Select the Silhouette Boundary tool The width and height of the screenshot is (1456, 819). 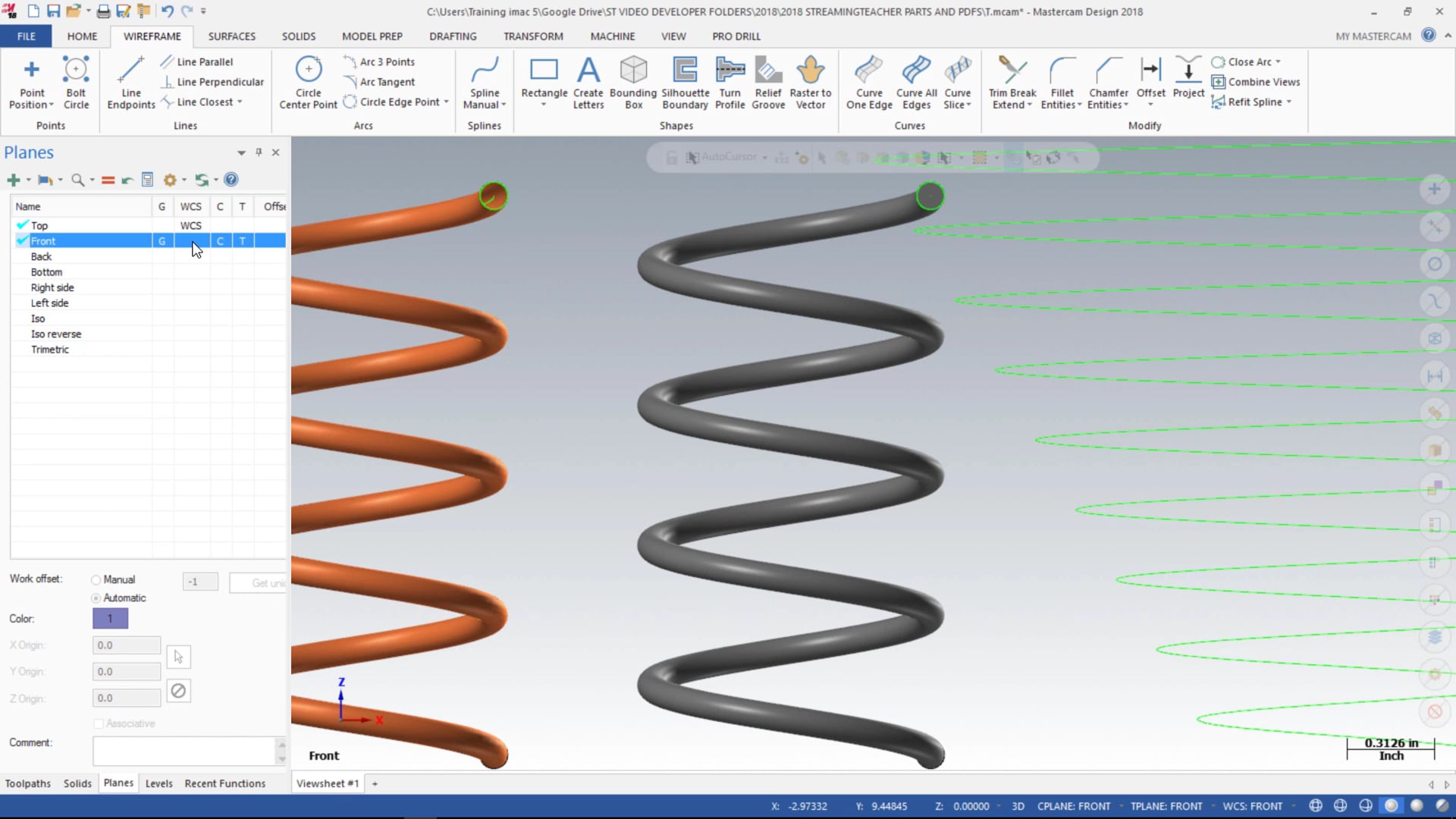click(685, 82)
